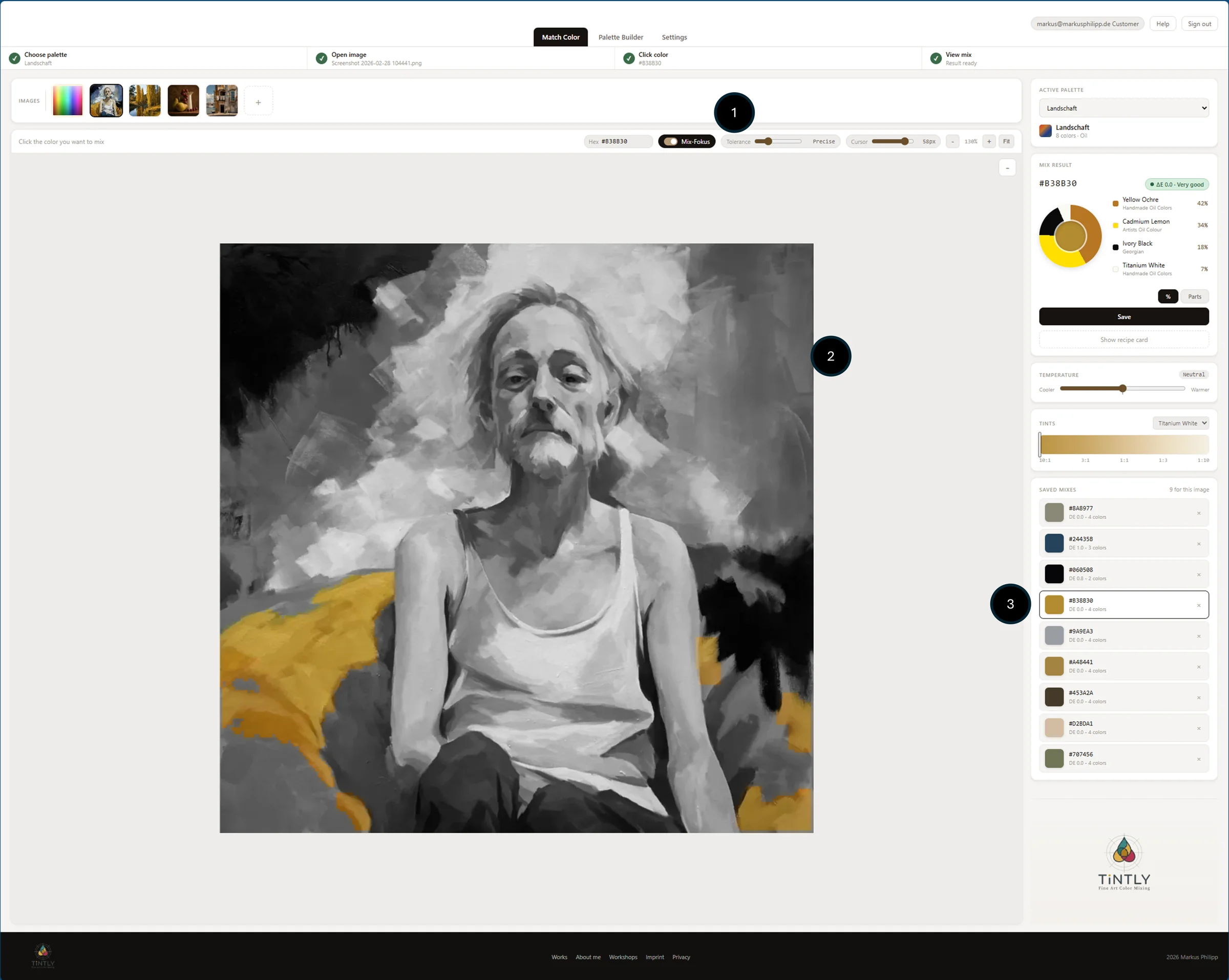This screenshot has width=1229, height=980.
Task: Zoom out with the minus button
Action: coord(952,141)
